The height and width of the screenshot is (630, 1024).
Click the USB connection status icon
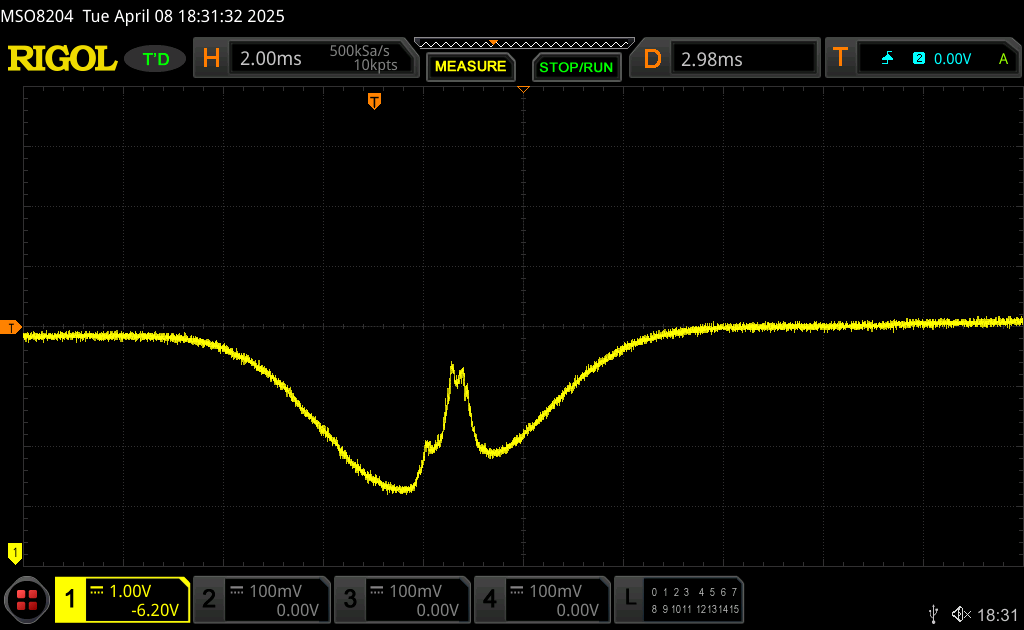(933, 614)
